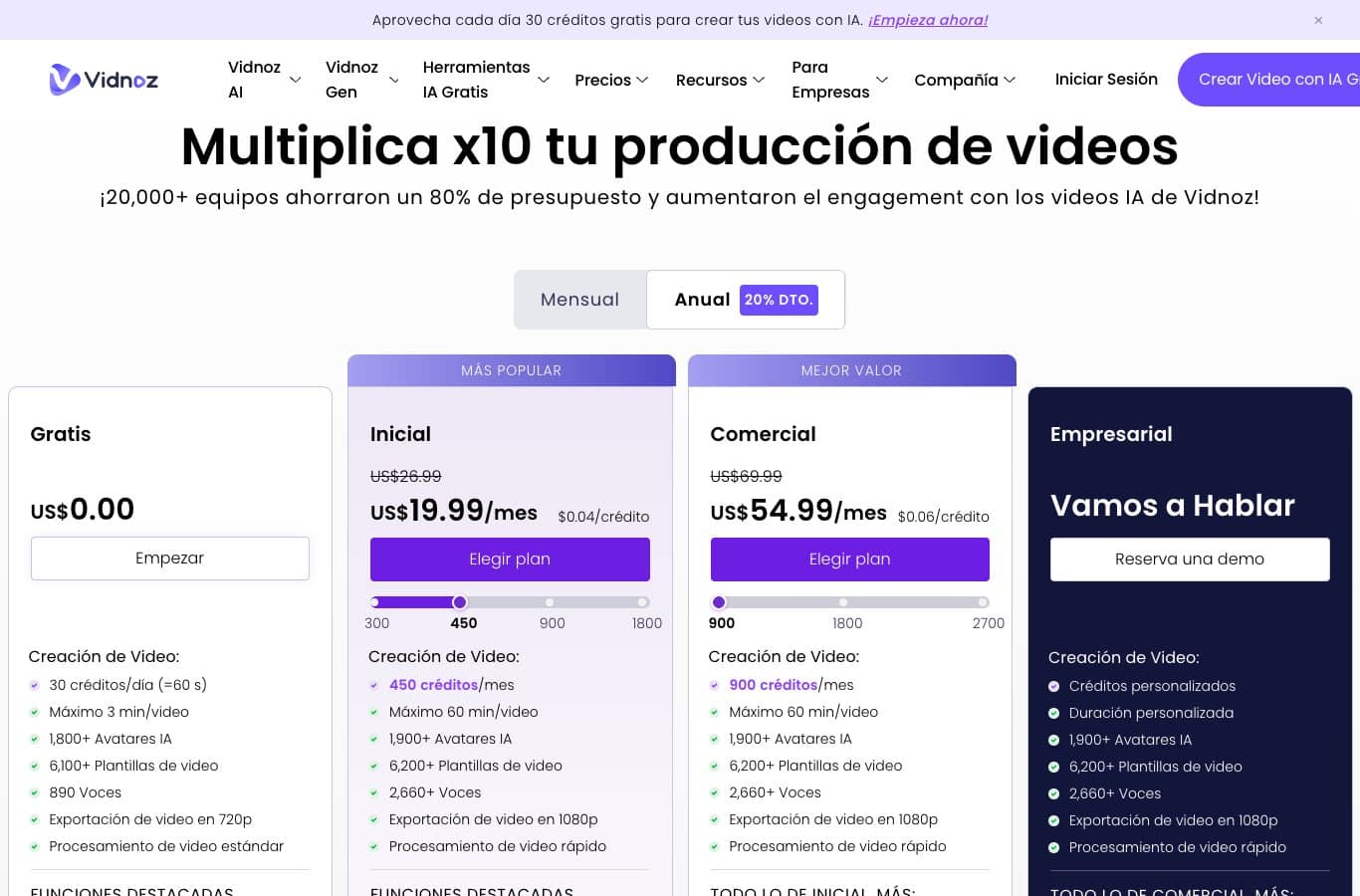The height and width of the screenshot is (896, 1360).
Task: Click checkmark beside Duración personalizada
Action: (1054, 713)
